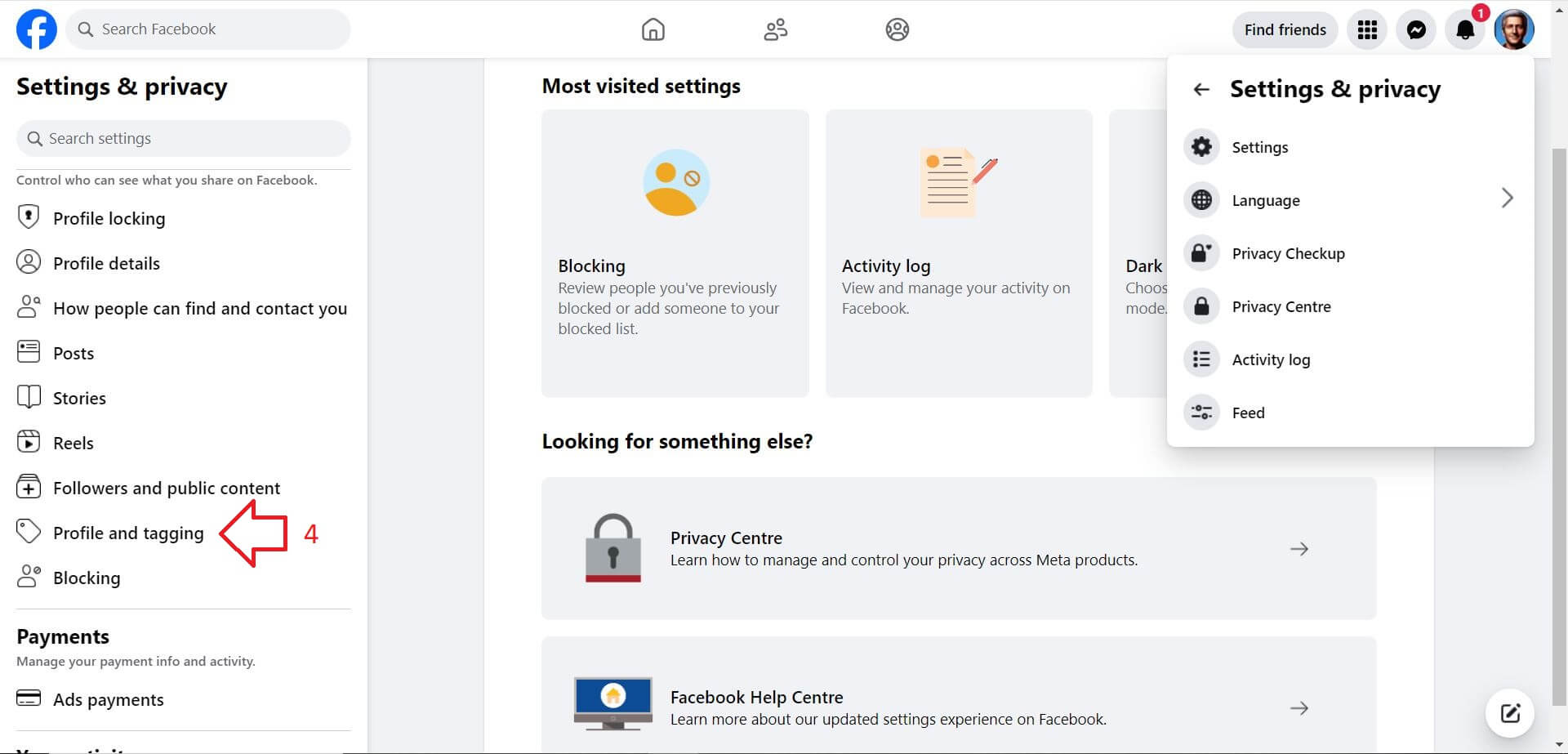1568x754 pixels.
Task: Click the Payments section heading
Action: click(63, 636)
